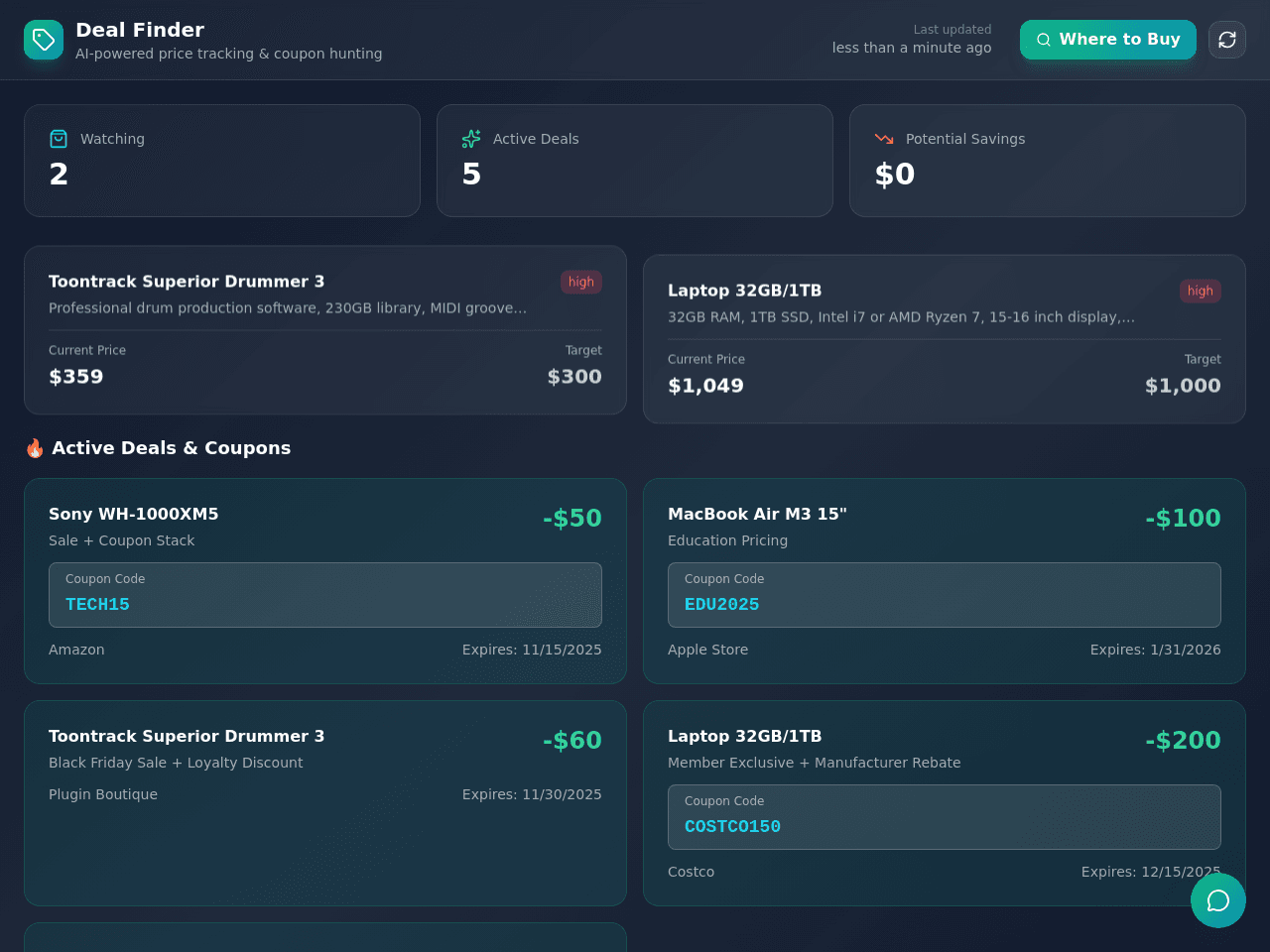Open the Toontrack Superior Drummer 3 watch card
1270x952 pixels.
325,330
